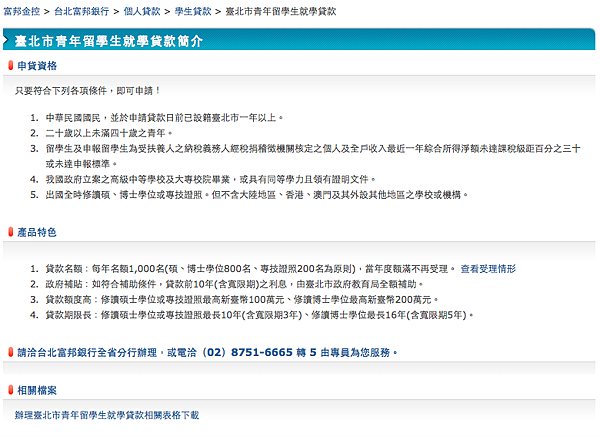Click eligibility item about 留學生及申報留學生 income
The image size is (600, 437).
point(313,156)
